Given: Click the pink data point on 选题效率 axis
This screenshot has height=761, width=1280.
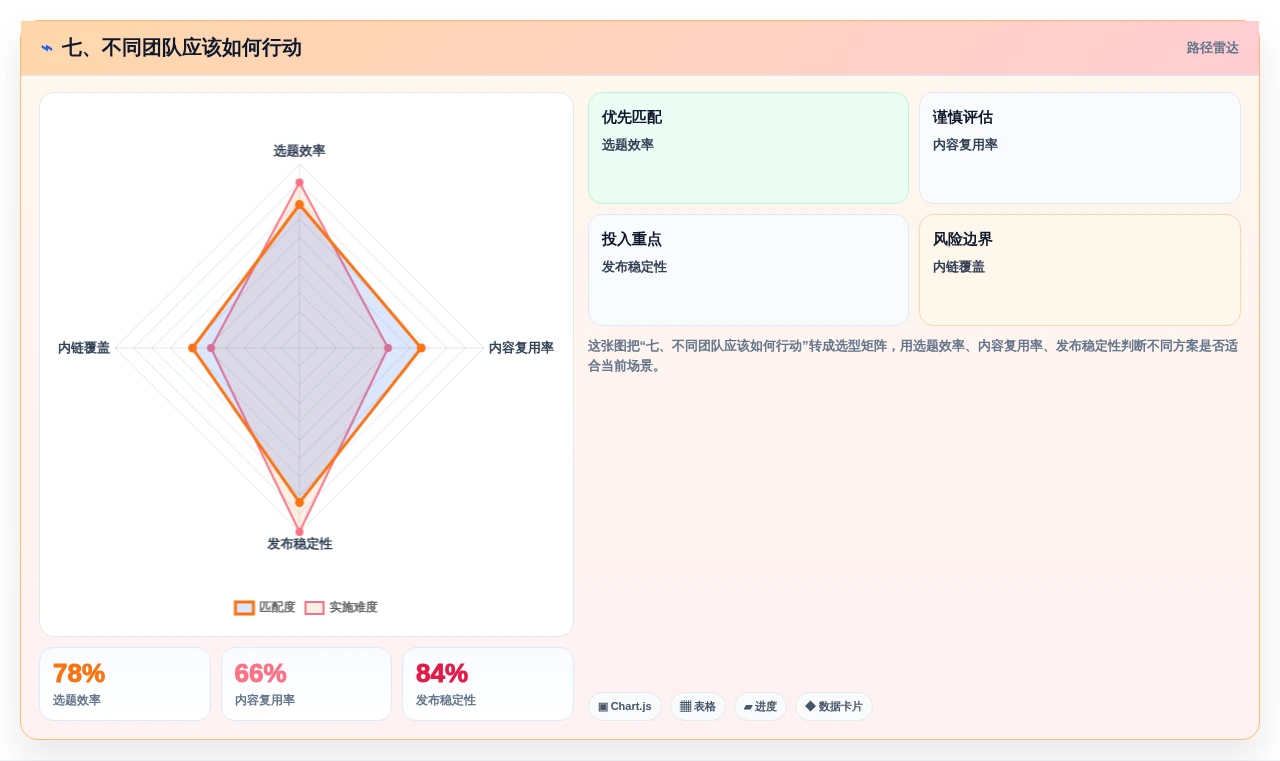Looking at the screenshot, I should click(x=299, y=182).
